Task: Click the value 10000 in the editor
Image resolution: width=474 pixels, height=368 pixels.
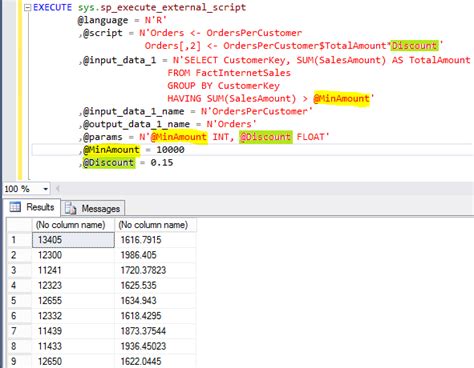Action: tap(170, 150)
